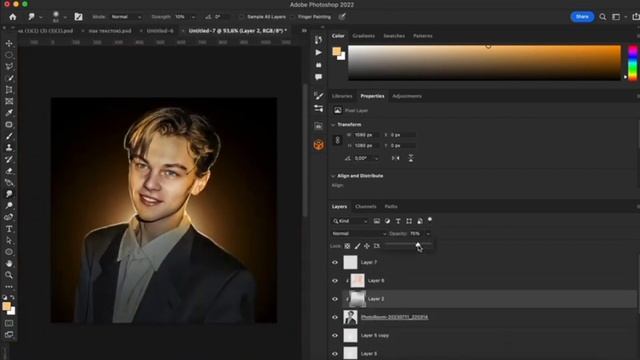This screenshot has height=360, width=640.
Task: Select the Polygonal Lasso tool
Action: 9,67
